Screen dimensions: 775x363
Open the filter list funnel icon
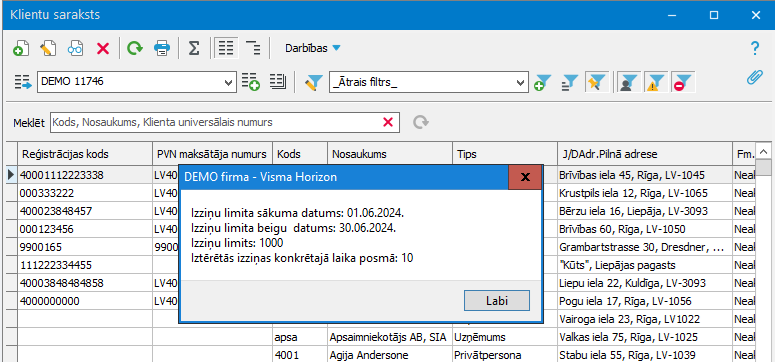click(570, 82)
